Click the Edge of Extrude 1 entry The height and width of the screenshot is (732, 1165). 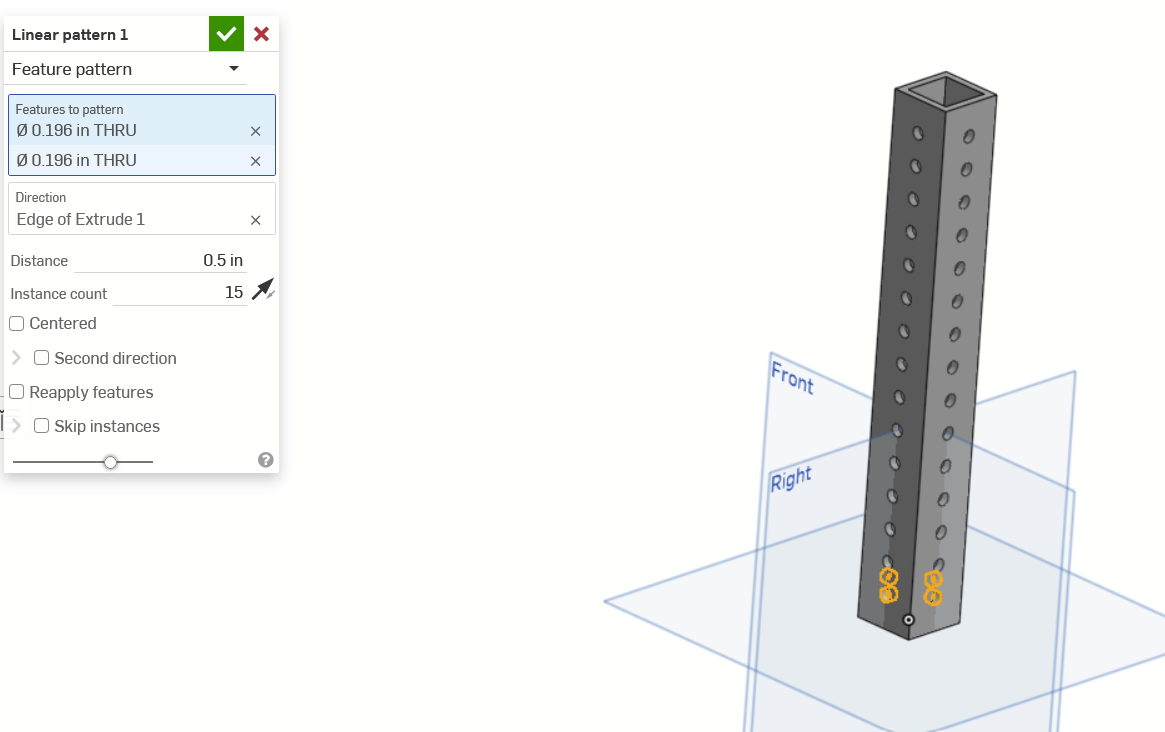81,220
